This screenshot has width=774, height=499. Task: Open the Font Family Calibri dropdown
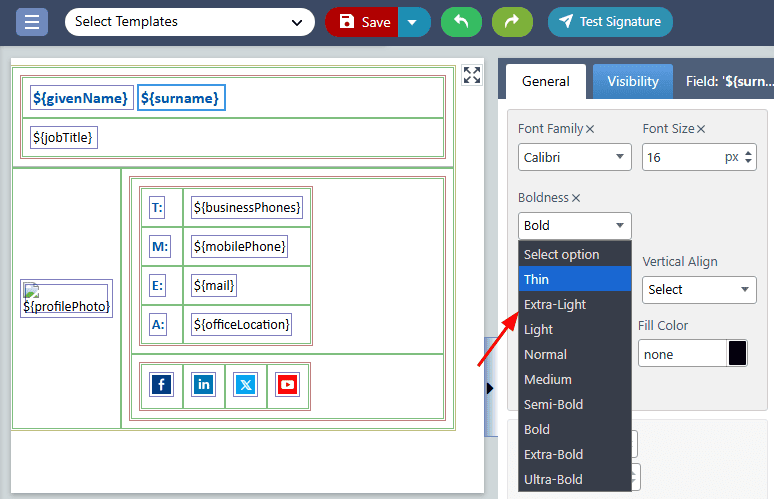[x=574, y=157]
